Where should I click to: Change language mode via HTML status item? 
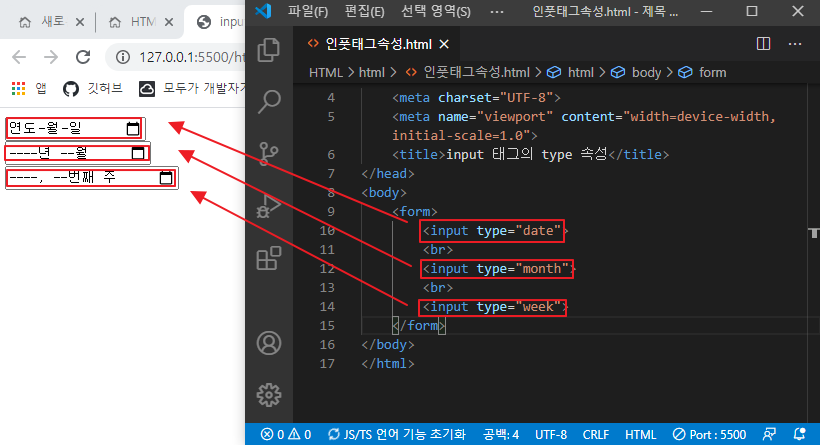click(x=640, y=435)
